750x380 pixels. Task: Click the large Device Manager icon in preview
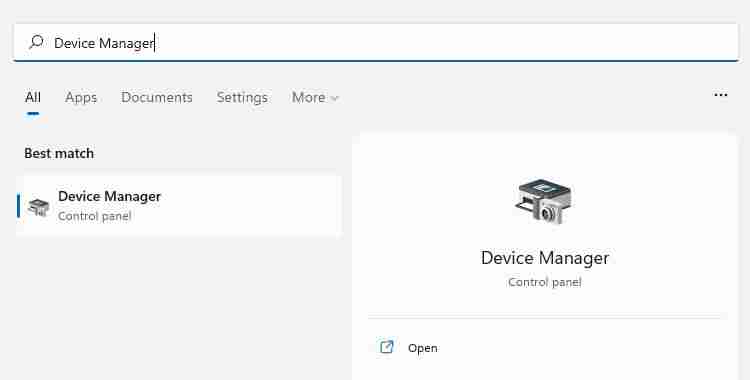click(544, 201)
